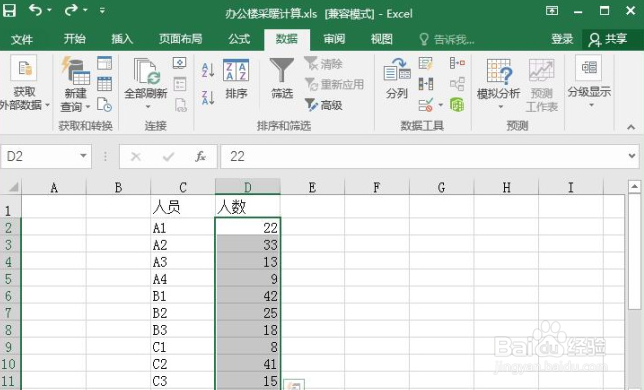
Task: Collapse the ribbon with the arrow
Action: 631,128
